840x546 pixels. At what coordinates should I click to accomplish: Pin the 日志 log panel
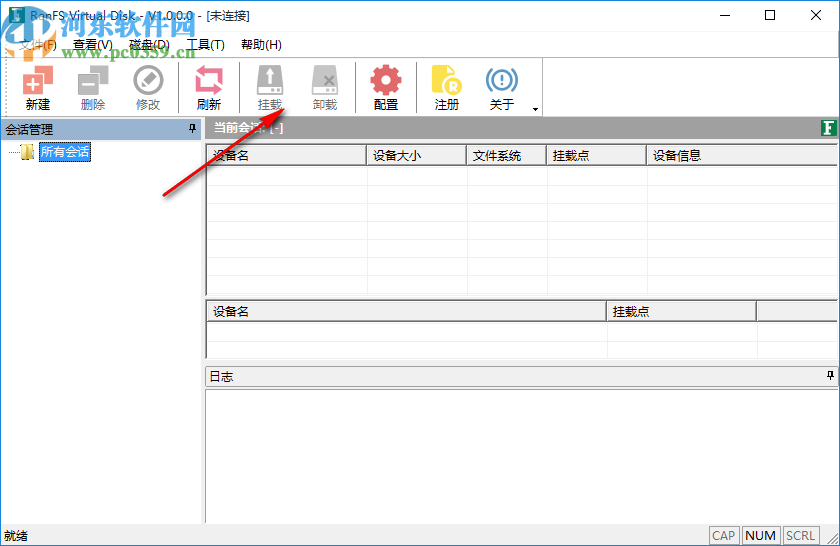pos(830,376)
